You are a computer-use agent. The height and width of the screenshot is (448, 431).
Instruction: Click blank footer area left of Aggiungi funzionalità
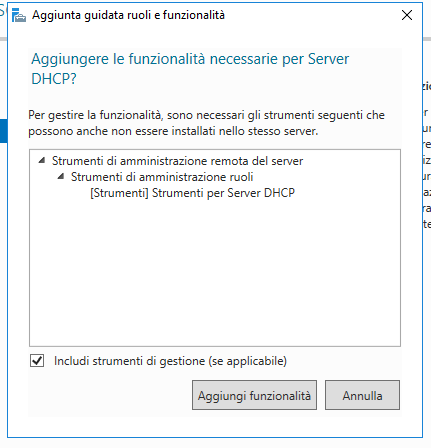(x=110, y=395)
